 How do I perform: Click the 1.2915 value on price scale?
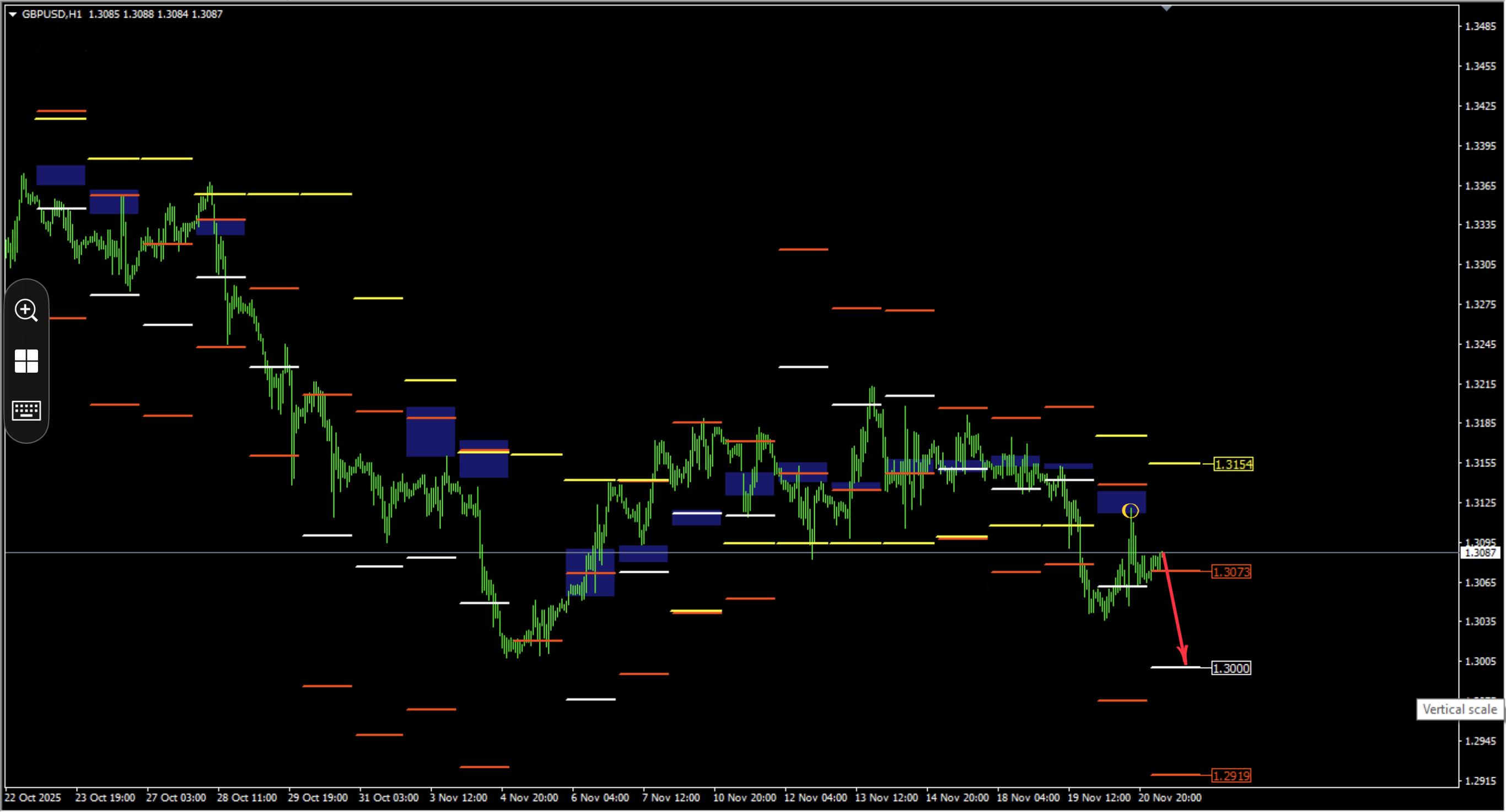[x=1480, y=781]
